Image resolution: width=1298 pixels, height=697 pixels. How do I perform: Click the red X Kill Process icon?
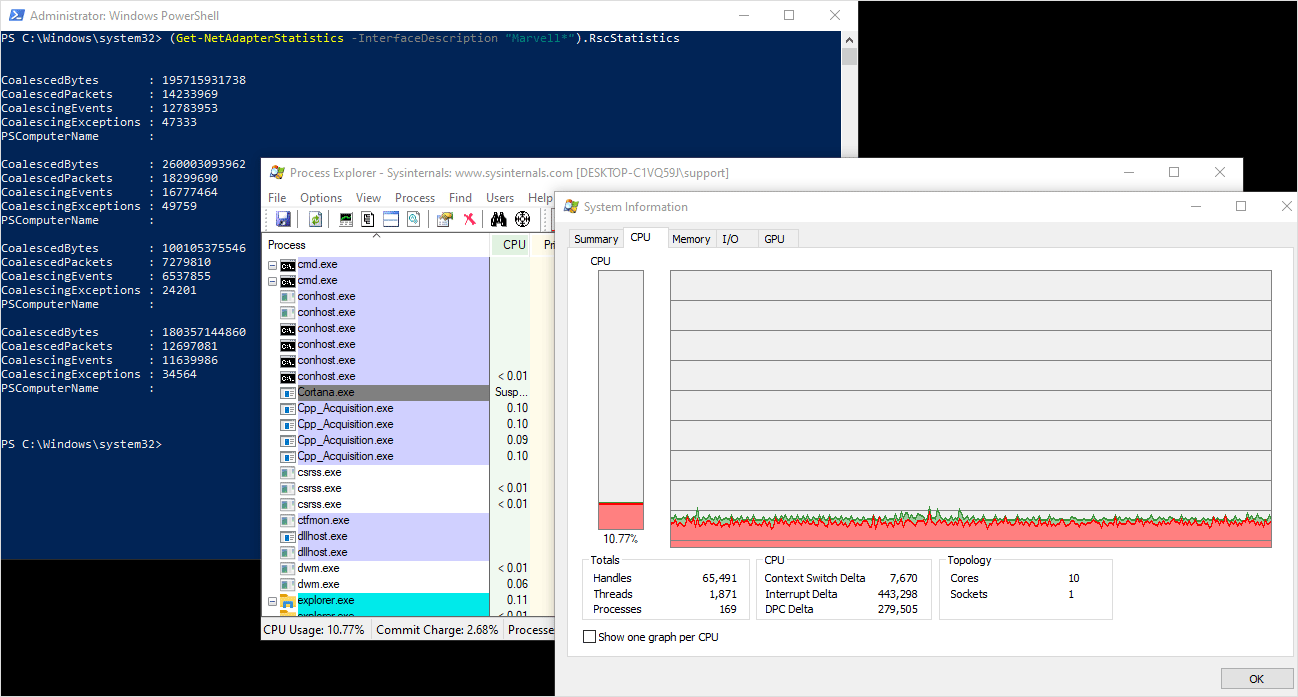[470, 219]
